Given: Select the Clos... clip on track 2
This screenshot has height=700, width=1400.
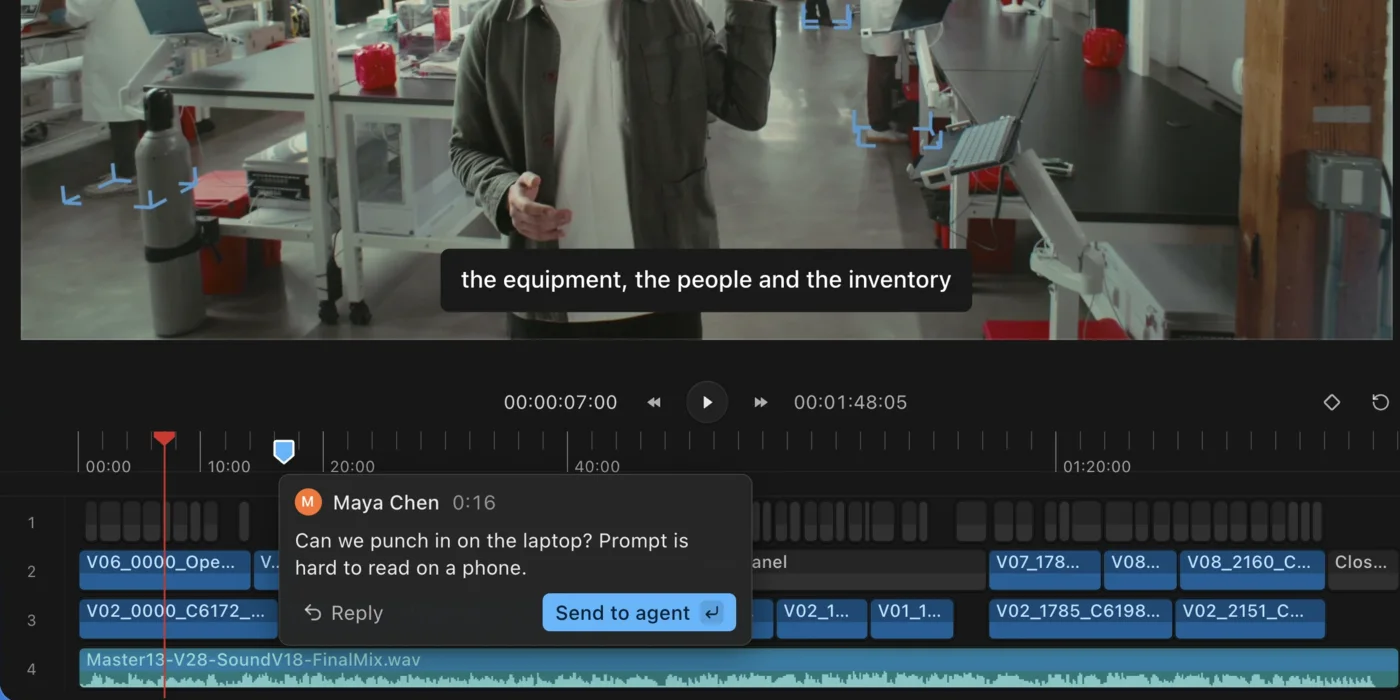Looking at the screenshot, I should pos(1363,570).
